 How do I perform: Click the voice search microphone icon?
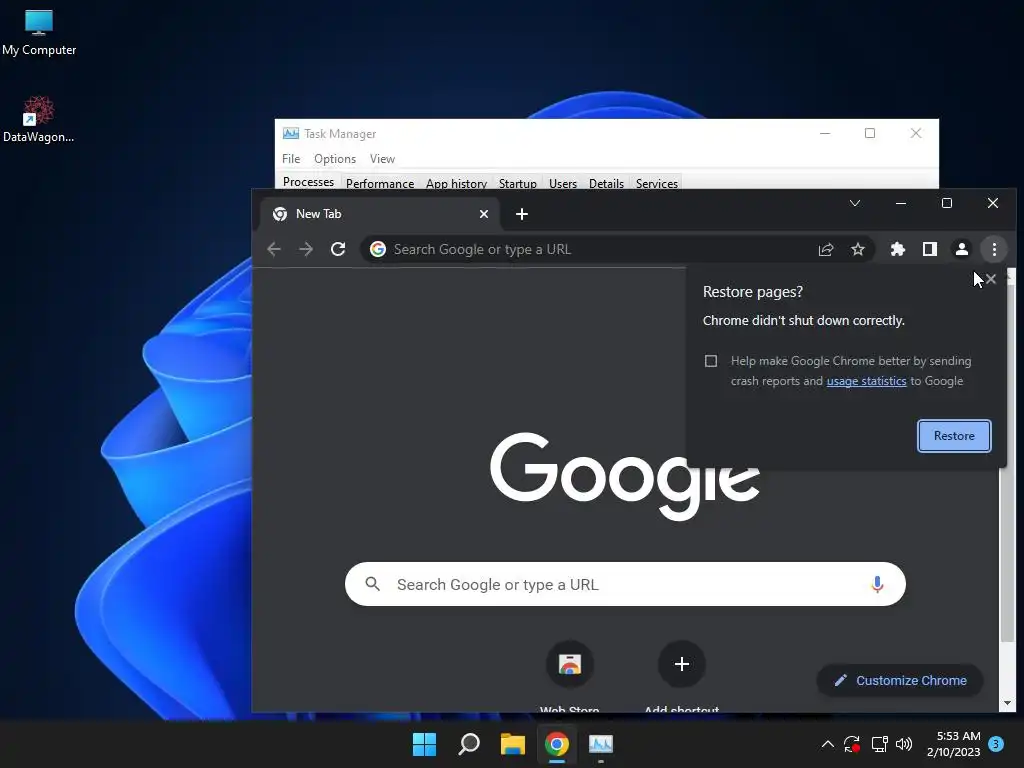point(877,584)
